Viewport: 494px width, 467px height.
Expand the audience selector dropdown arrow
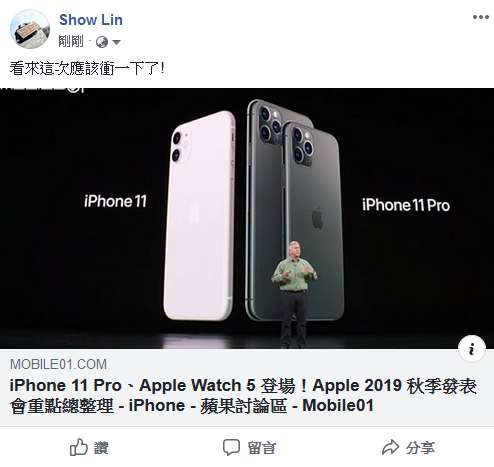(x=116, y=42)
